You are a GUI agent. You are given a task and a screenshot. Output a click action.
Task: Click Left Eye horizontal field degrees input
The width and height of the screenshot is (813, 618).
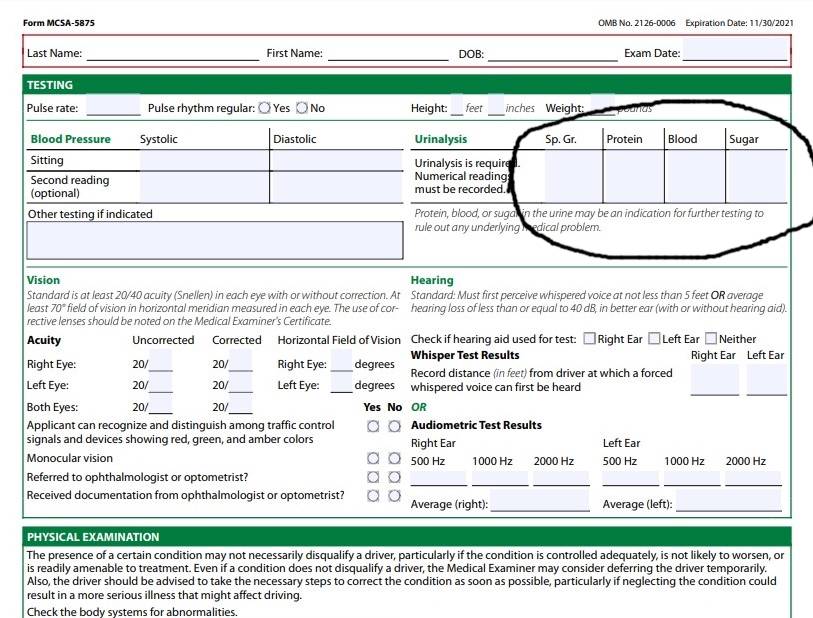[342, 383]
